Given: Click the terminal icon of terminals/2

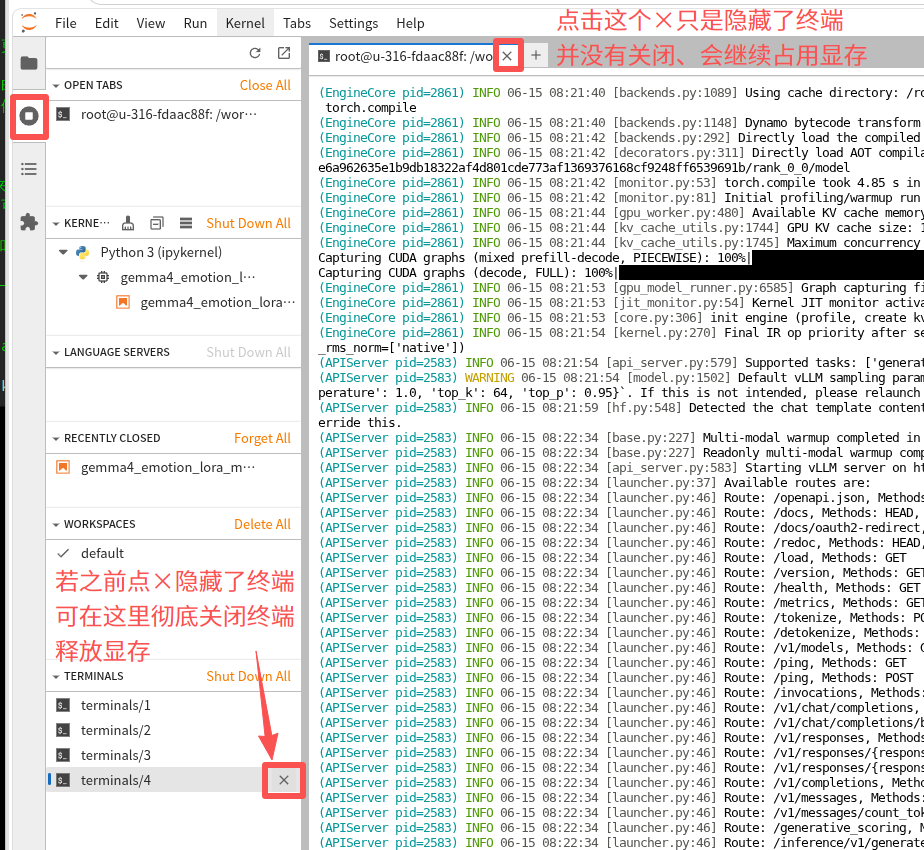Looking at the screenshot, I should (x=63, y=730).
